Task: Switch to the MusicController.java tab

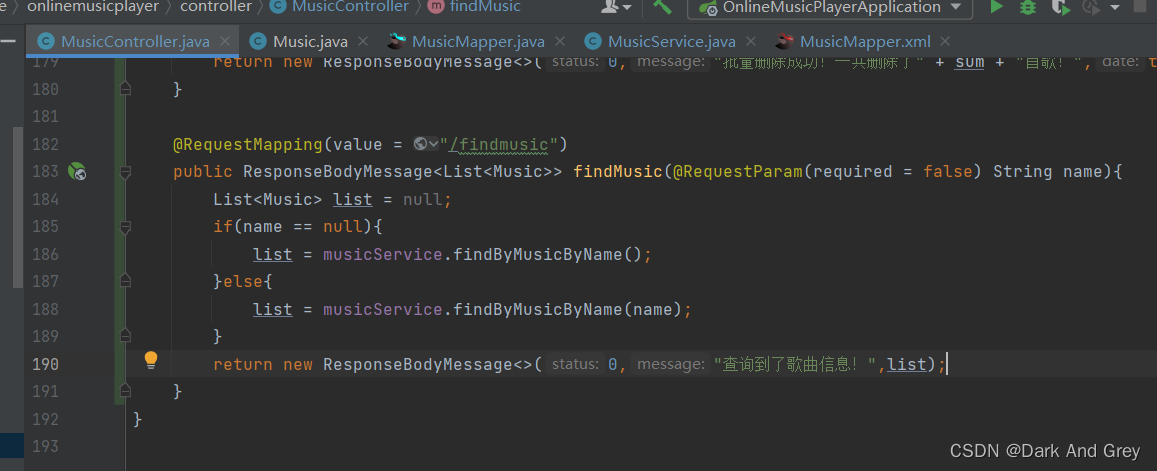Action: click(135, 41)
